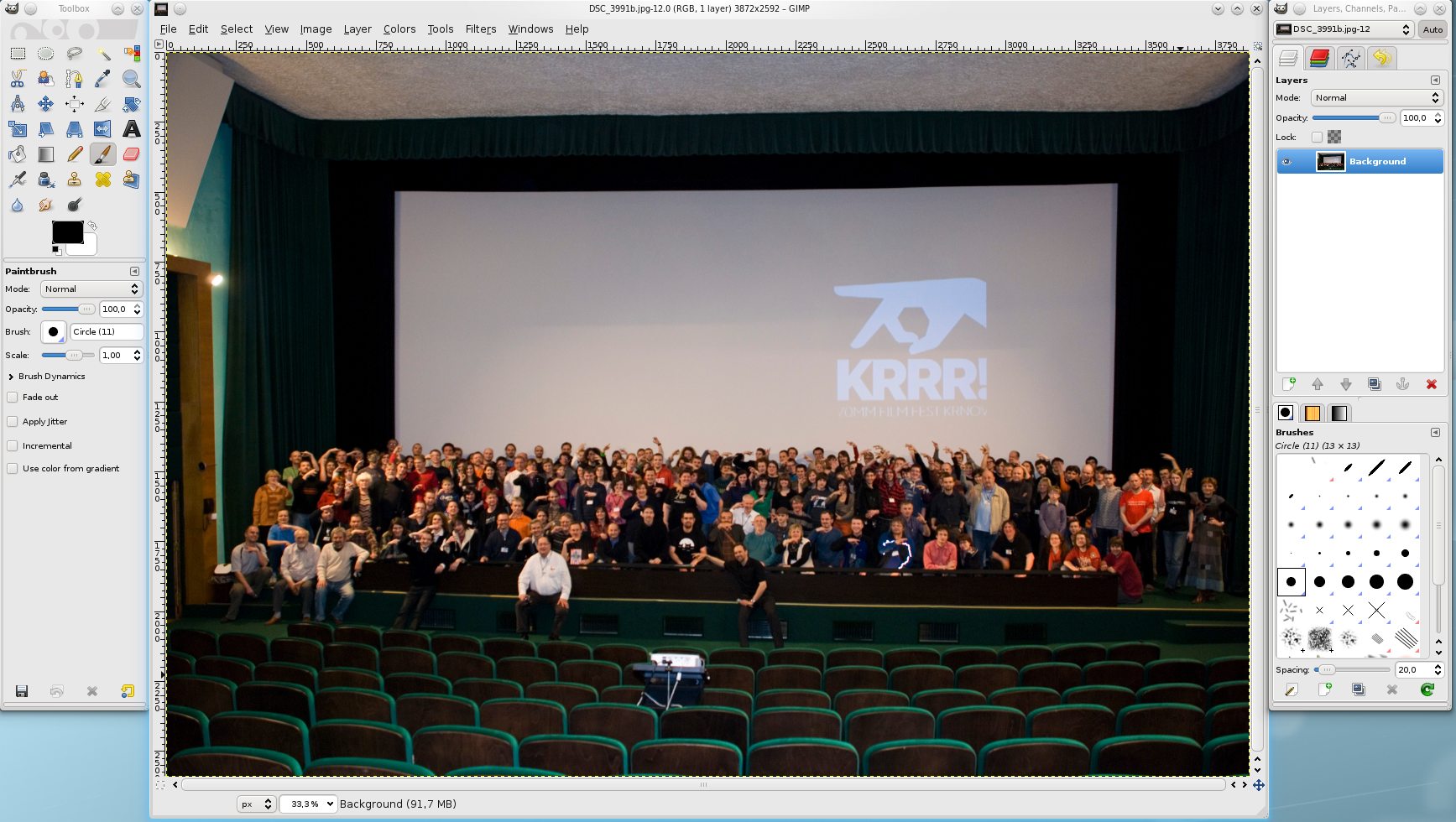Switch to the Paths tab

[1350, 58]
